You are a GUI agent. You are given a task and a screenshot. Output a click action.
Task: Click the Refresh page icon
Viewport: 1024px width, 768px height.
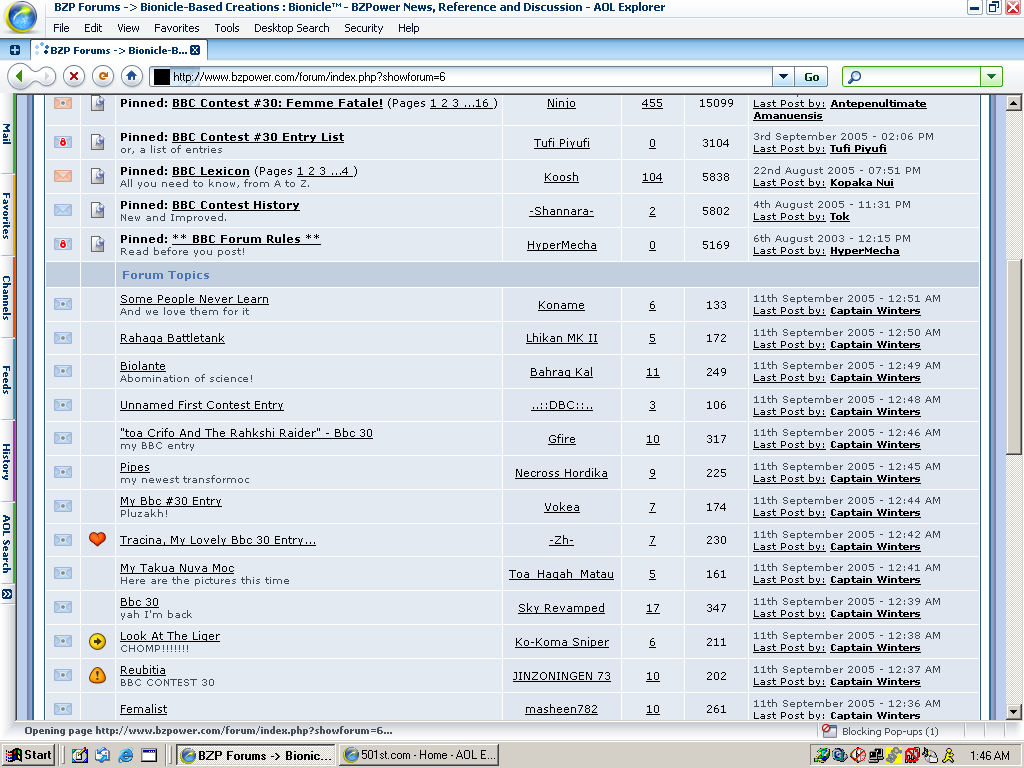tap(103, 76)
